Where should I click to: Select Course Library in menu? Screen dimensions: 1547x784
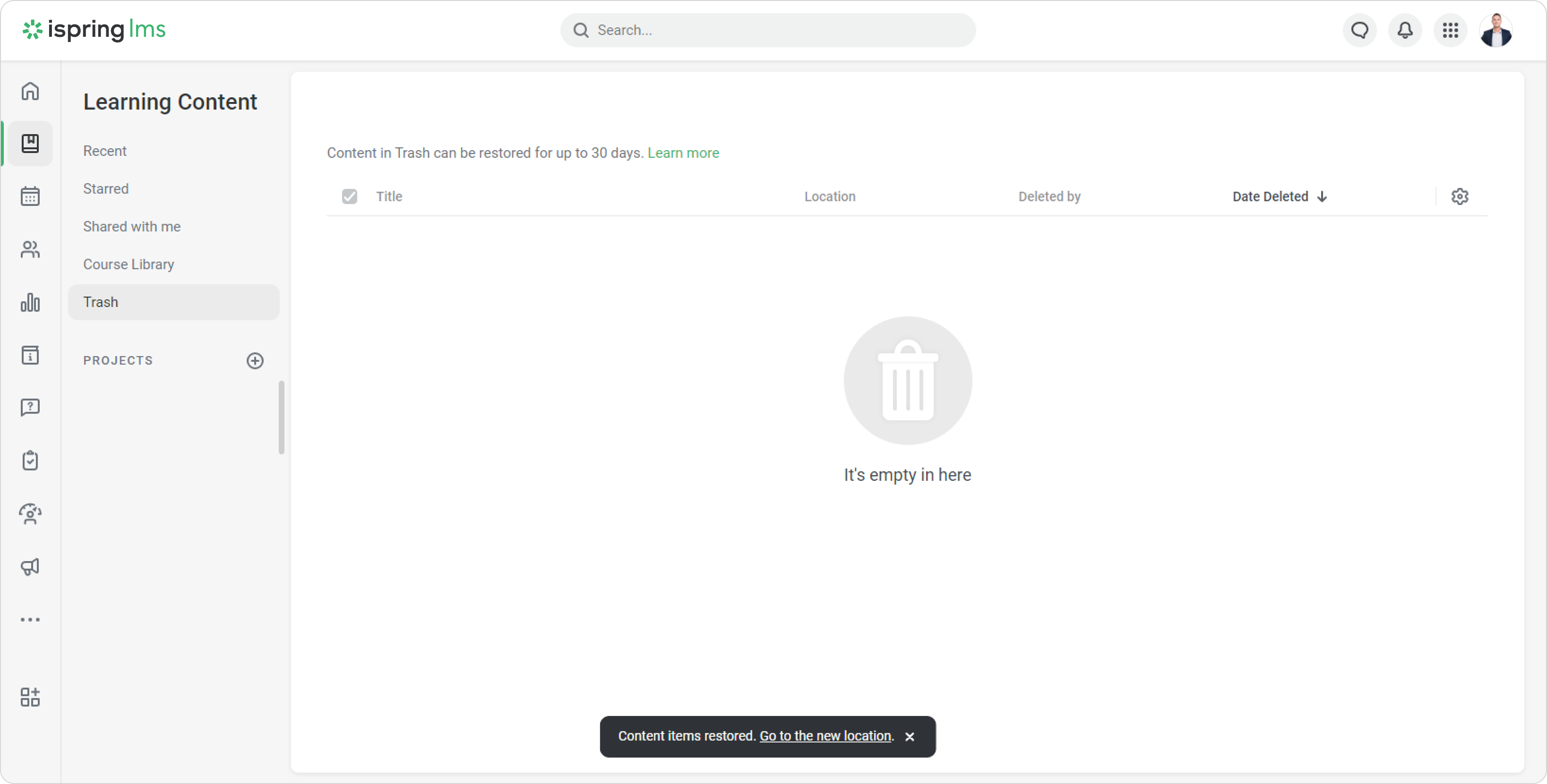tap(129, 264)
